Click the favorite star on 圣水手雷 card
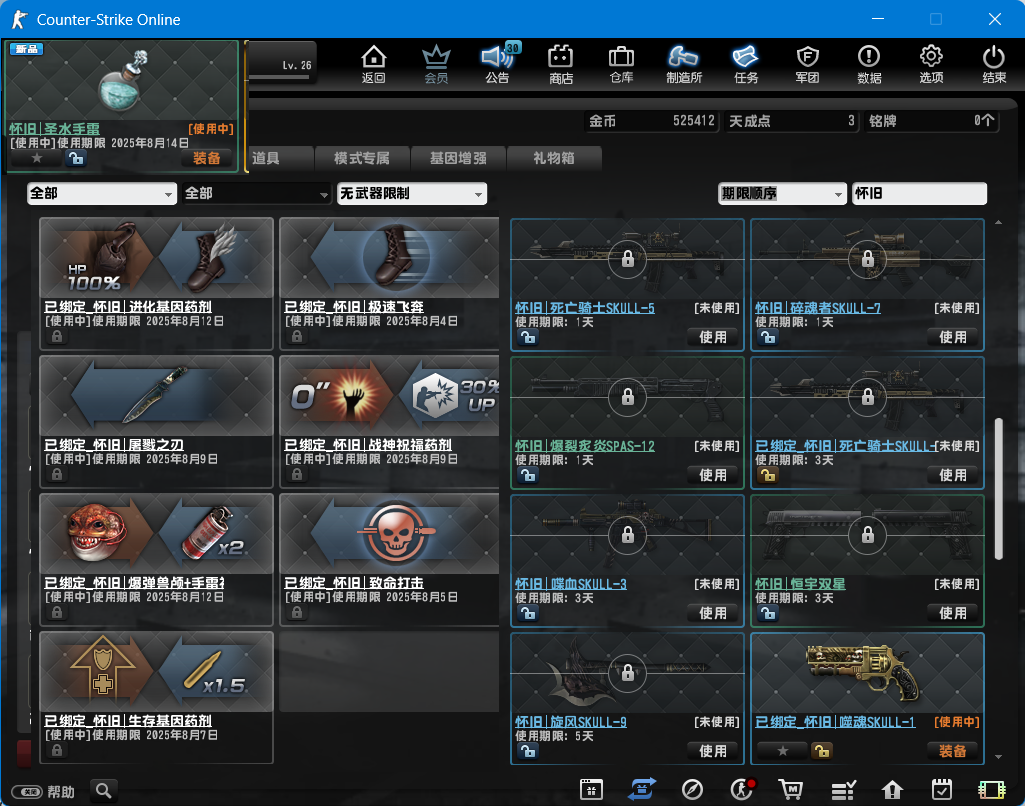The image size is (1025, 806). pos(37,158)
